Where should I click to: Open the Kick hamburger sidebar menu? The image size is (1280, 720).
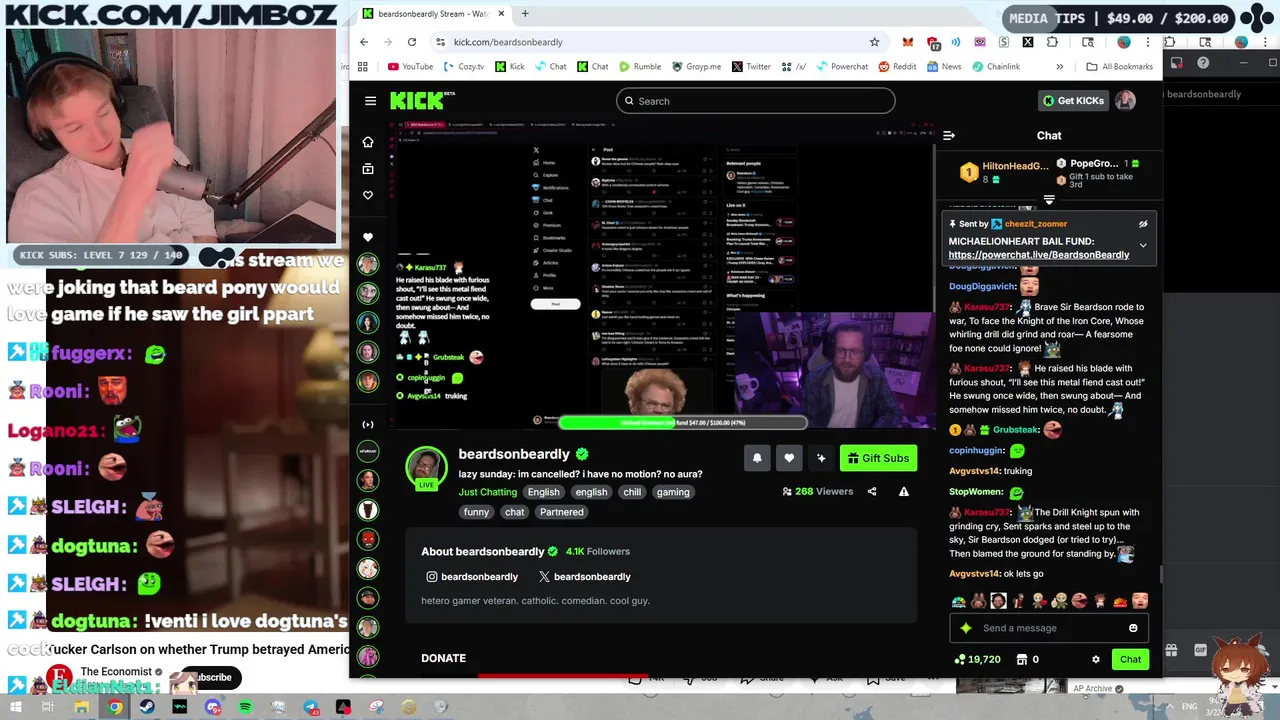370,101
